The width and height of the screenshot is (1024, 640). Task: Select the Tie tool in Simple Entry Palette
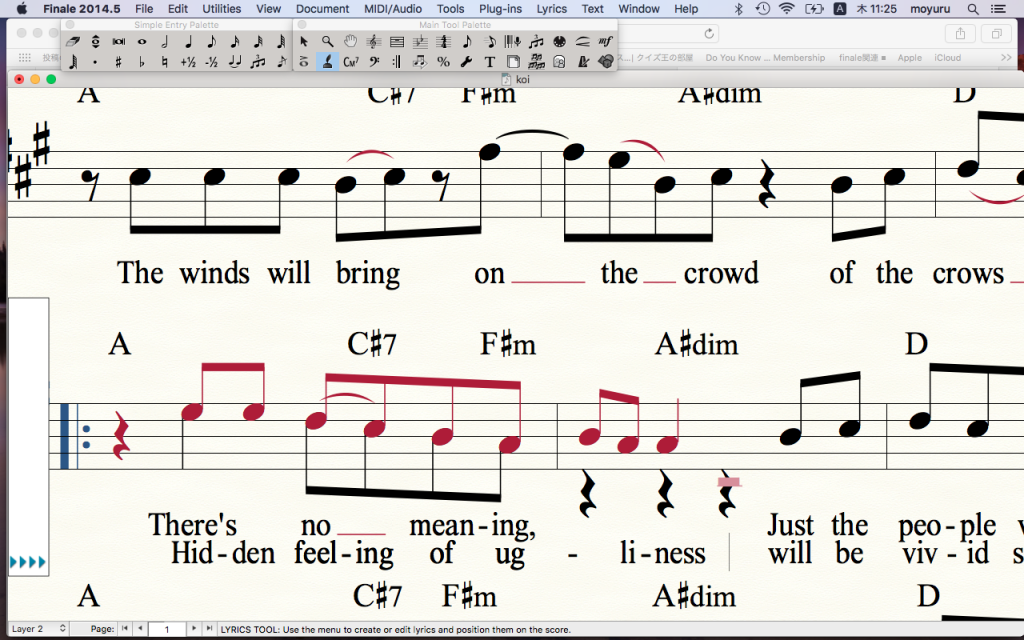pyautogui.click(x=234, y=62)
